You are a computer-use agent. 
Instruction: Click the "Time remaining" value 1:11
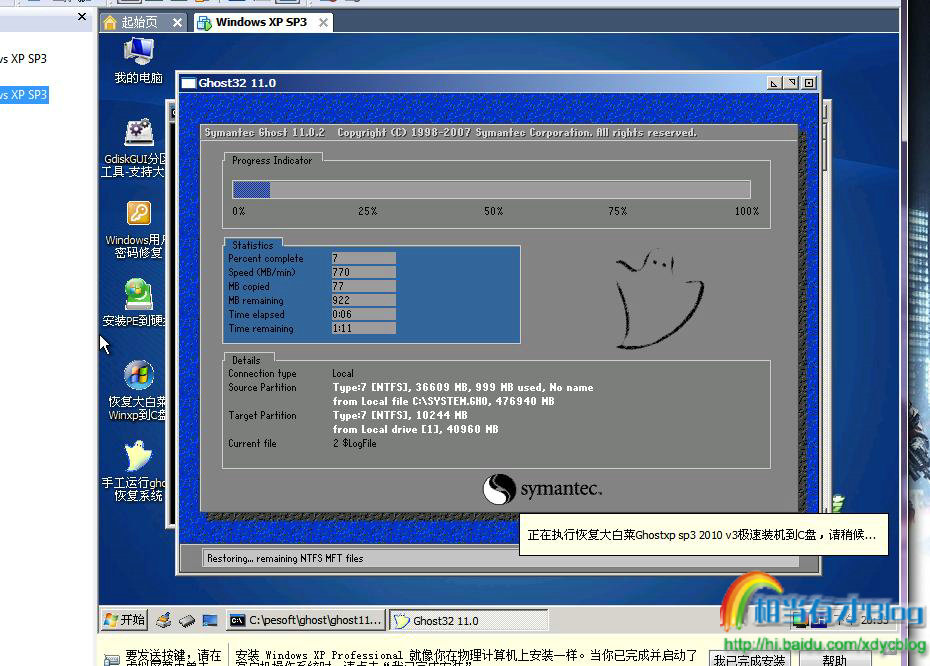point(364,328)
